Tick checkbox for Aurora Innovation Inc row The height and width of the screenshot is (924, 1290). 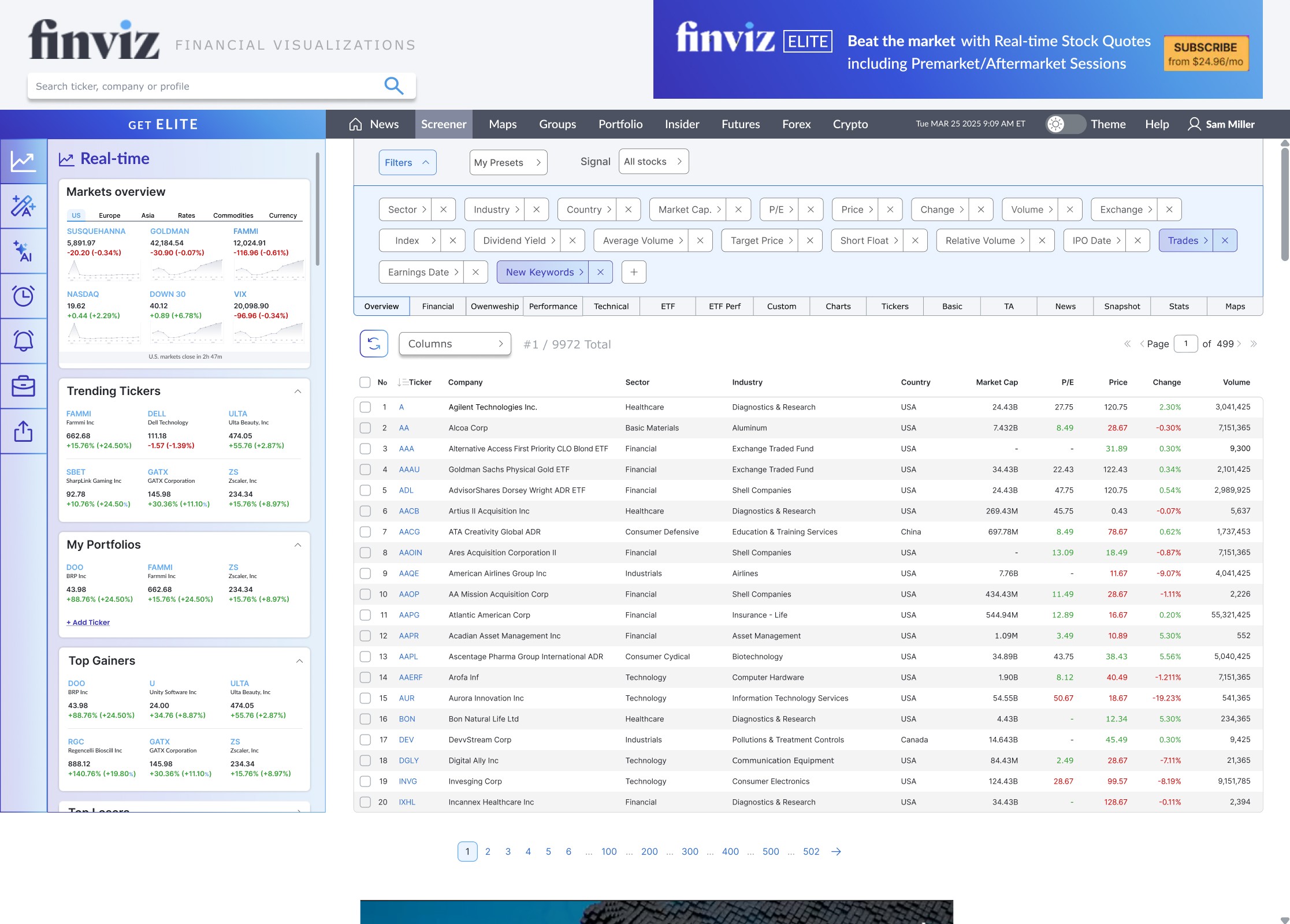(x=365, y=698)
